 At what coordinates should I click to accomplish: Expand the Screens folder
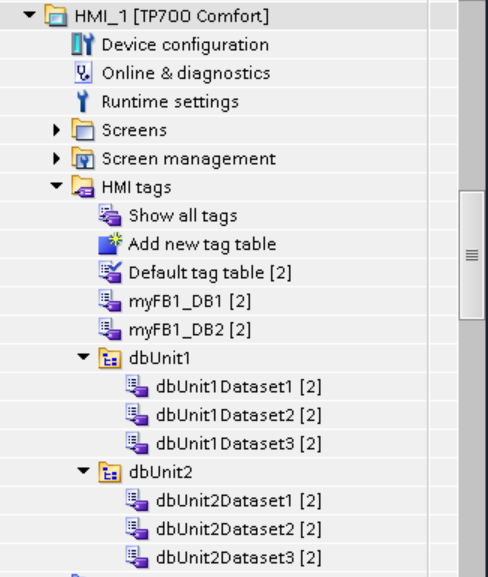(x=56, y=130)
